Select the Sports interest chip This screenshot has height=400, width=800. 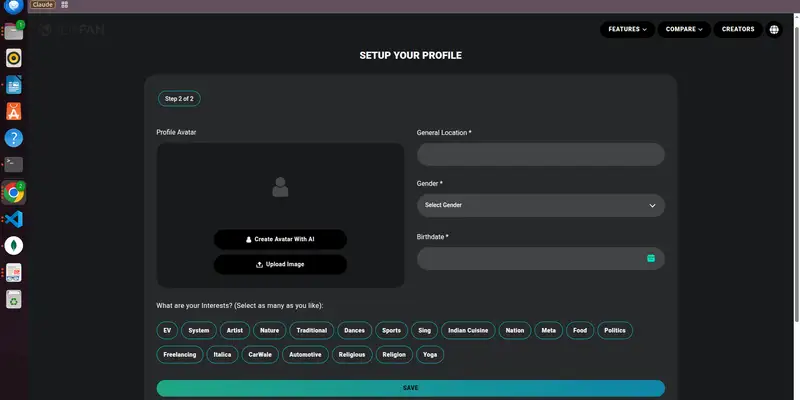coord(391,331)
